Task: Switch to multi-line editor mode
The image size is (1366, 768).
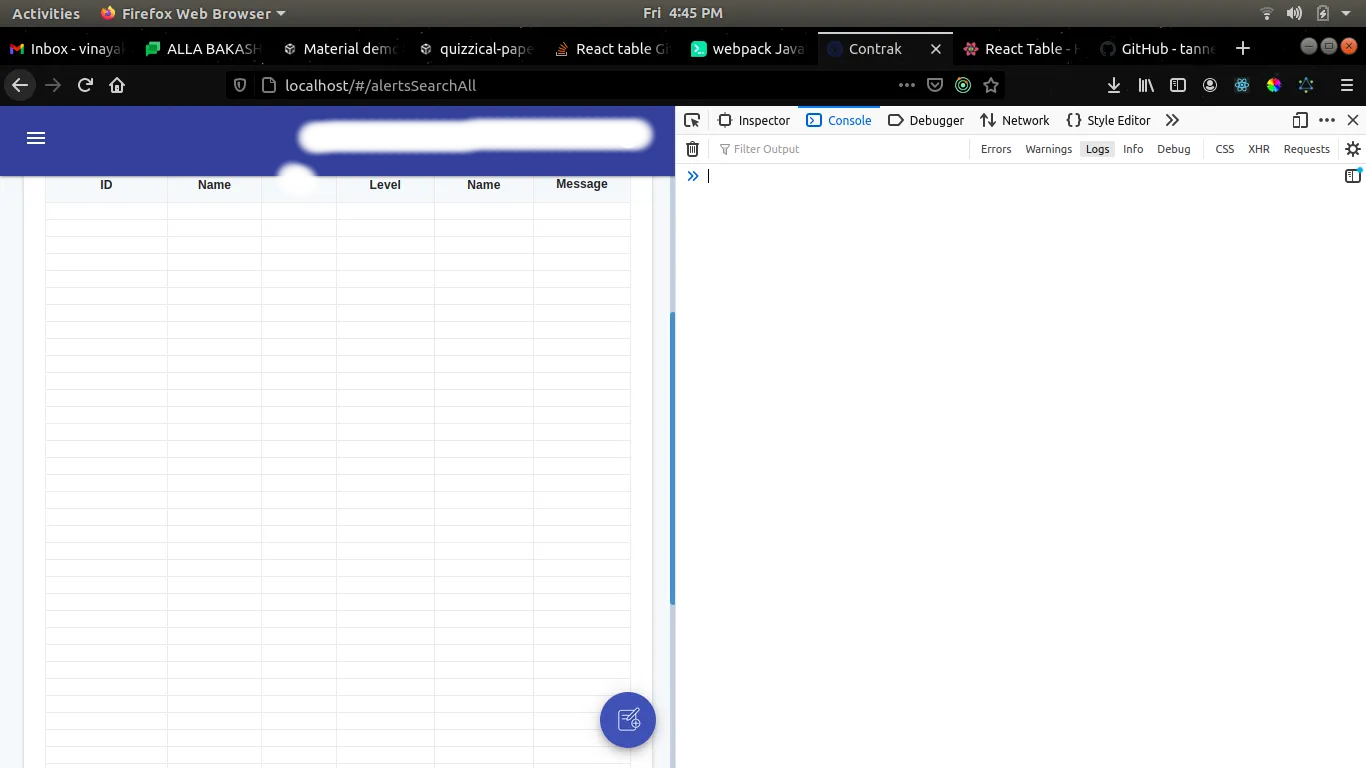Action: tap(1353, 176)
